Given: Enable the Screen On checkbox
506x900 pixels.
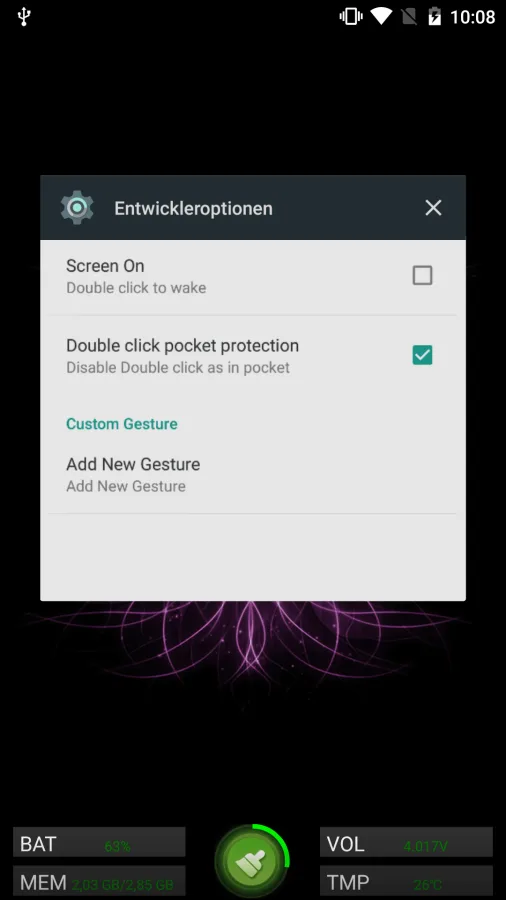Looking at the screenshot, I should pos(422,276).
